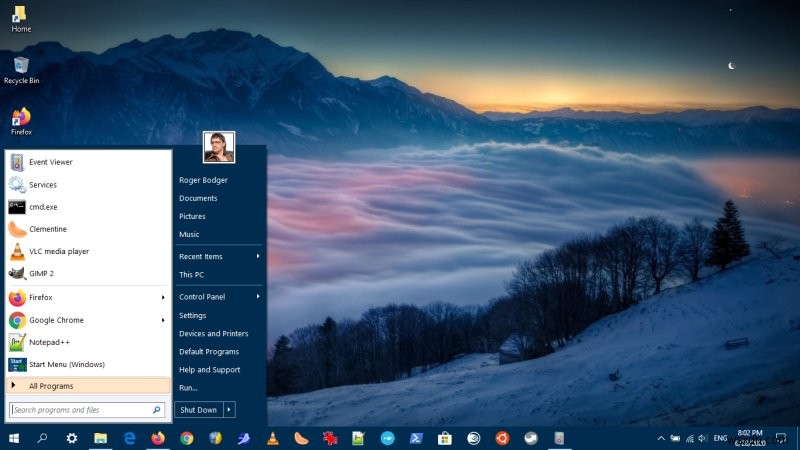Open Start Menu (Windows) entry

coord(88,364)
